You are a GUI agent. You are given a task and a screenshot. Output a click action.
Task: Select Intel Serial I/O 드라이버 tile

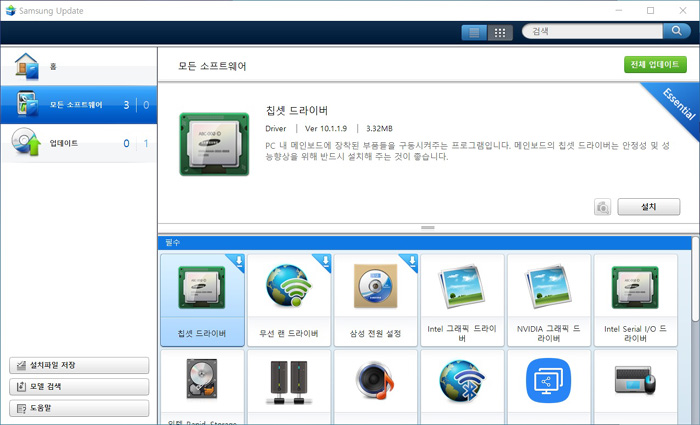click(635, 300)
